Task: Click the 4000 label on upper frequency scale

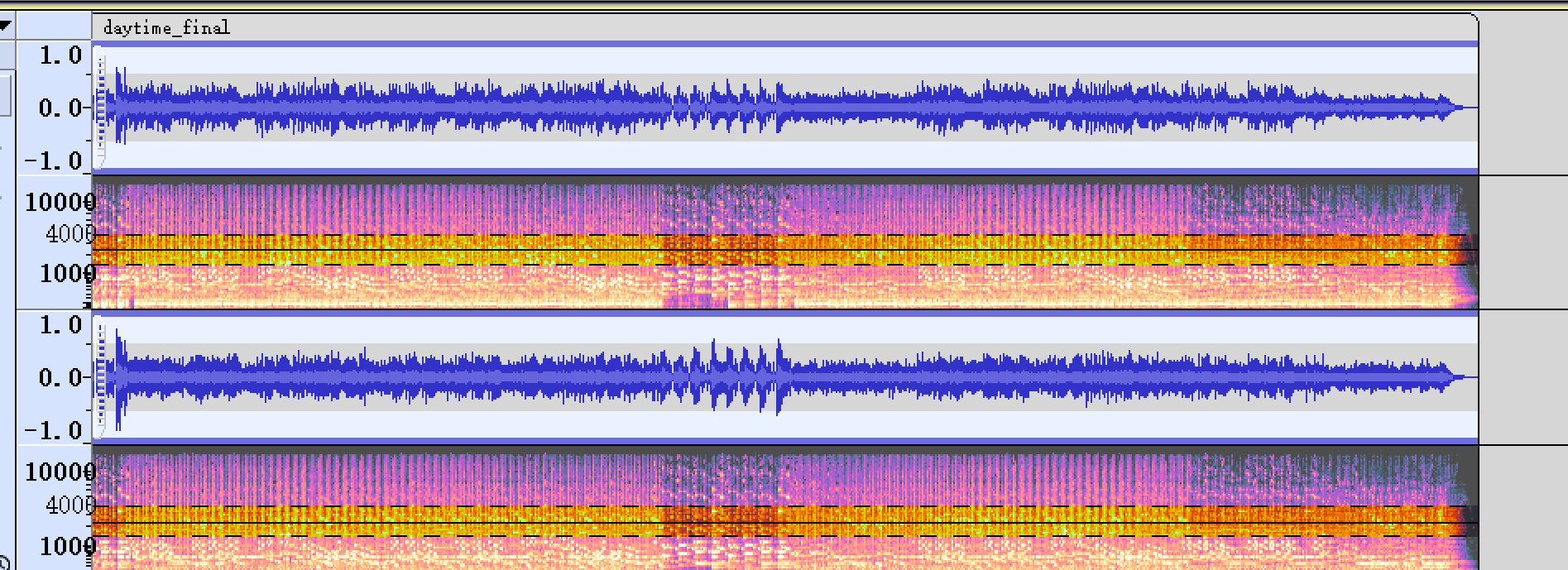Action: (70, 234)
